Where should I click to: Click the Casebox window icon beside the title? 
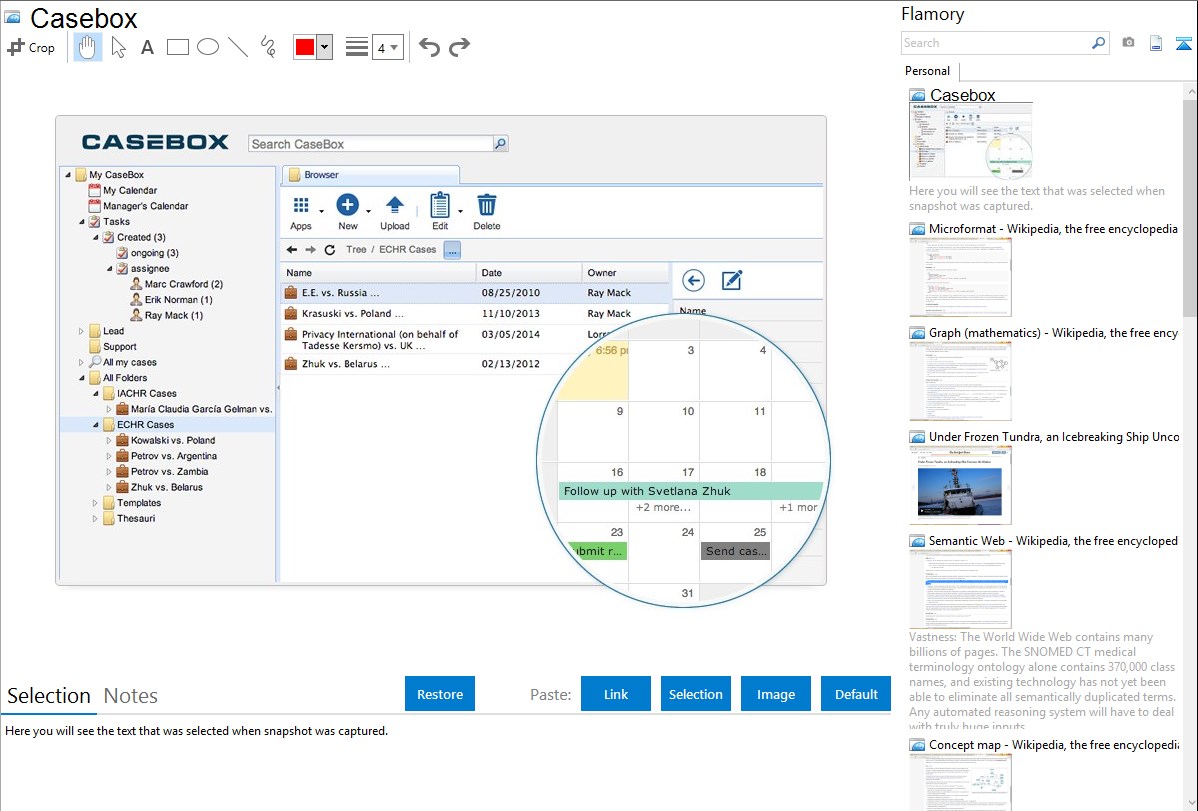click(12, 18)
